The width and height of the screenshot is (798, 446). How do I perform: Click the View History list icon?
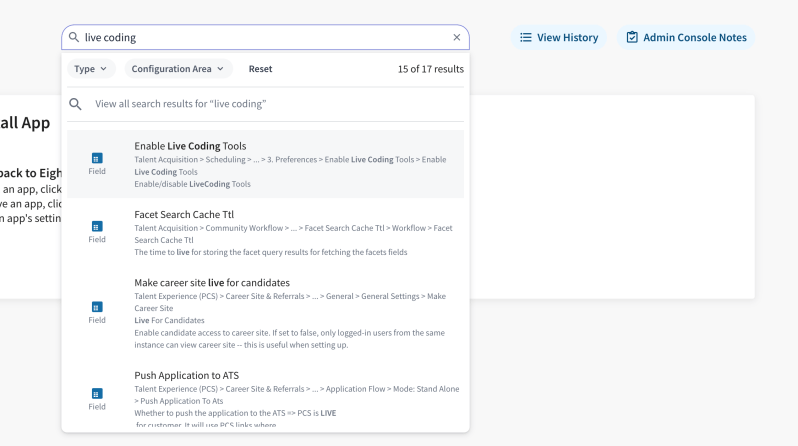coord(526,38)
